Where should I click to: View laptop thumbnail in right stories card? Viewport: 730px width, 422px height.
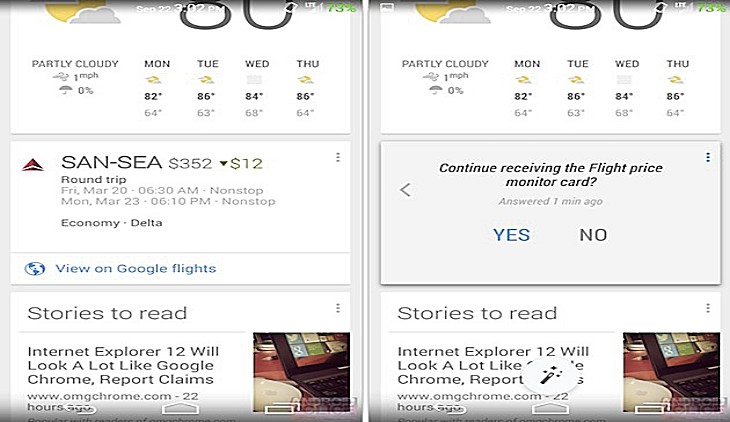(671, 372)
